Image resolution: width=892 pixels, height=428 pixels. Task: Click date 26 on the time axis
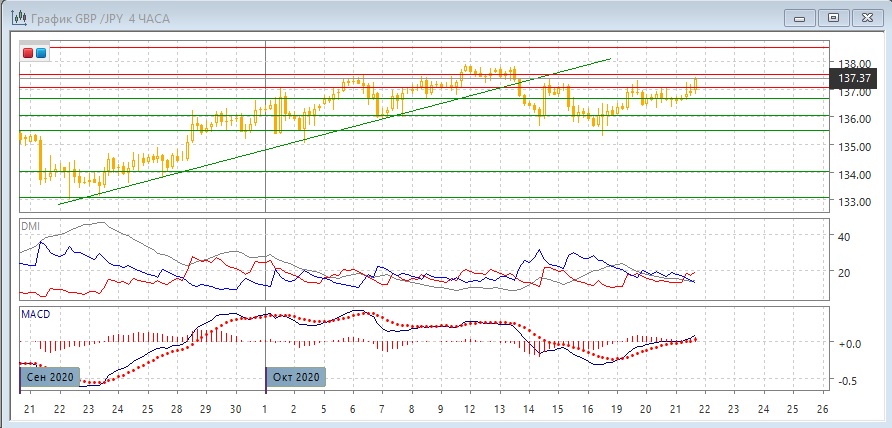point(823,410)
